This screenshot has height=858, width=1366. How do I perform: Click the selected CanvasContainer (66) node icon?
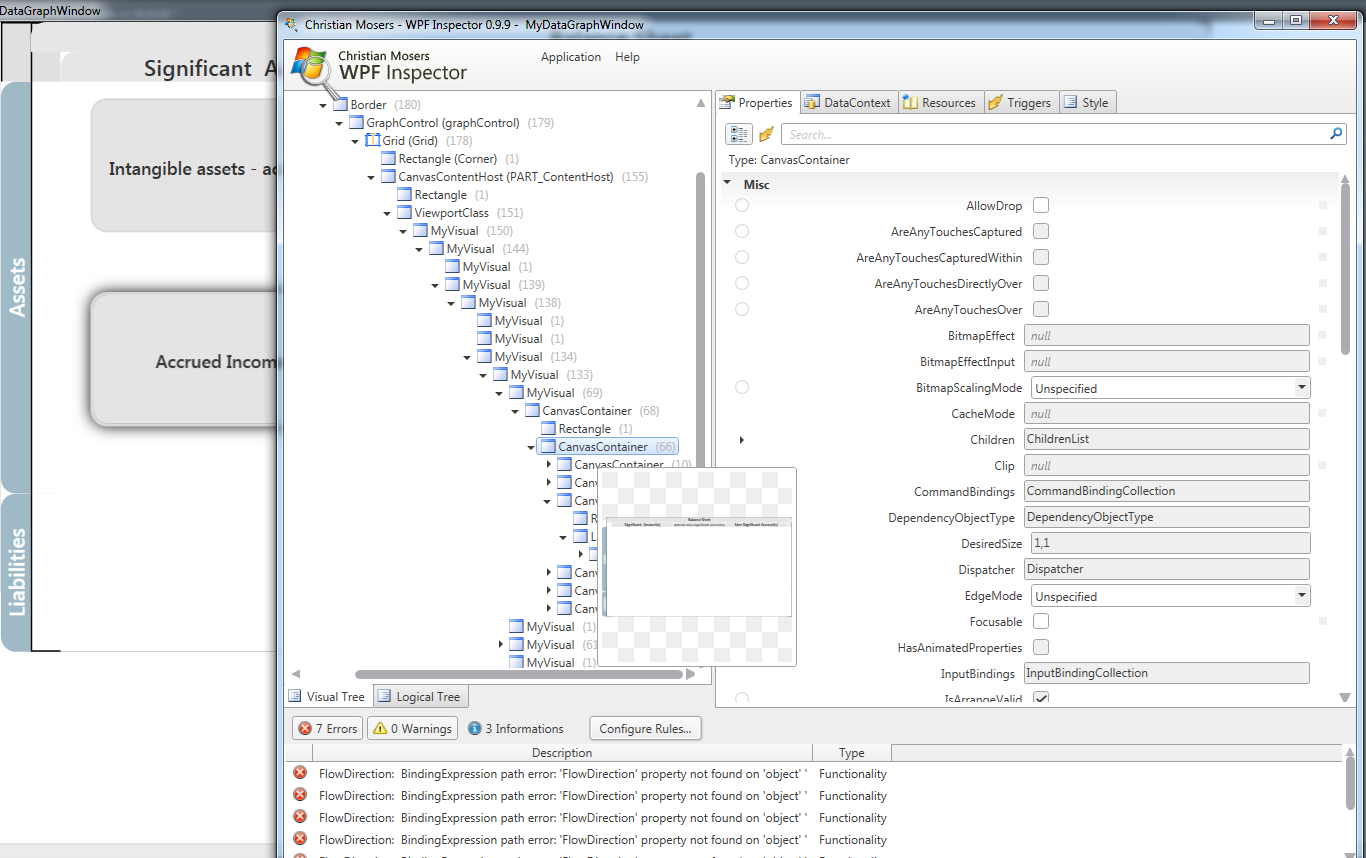pos(548,447)
